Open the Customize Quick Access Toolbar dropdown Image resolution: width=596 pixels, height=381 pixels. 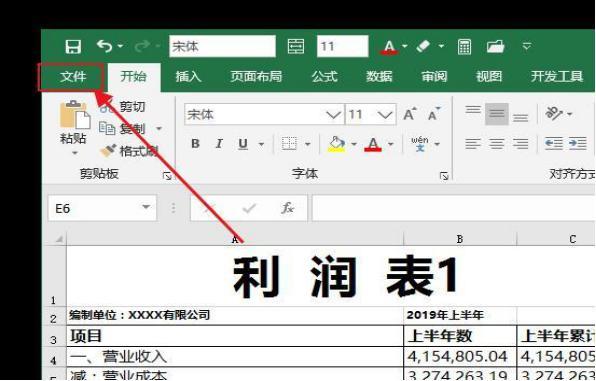[527, 46]
